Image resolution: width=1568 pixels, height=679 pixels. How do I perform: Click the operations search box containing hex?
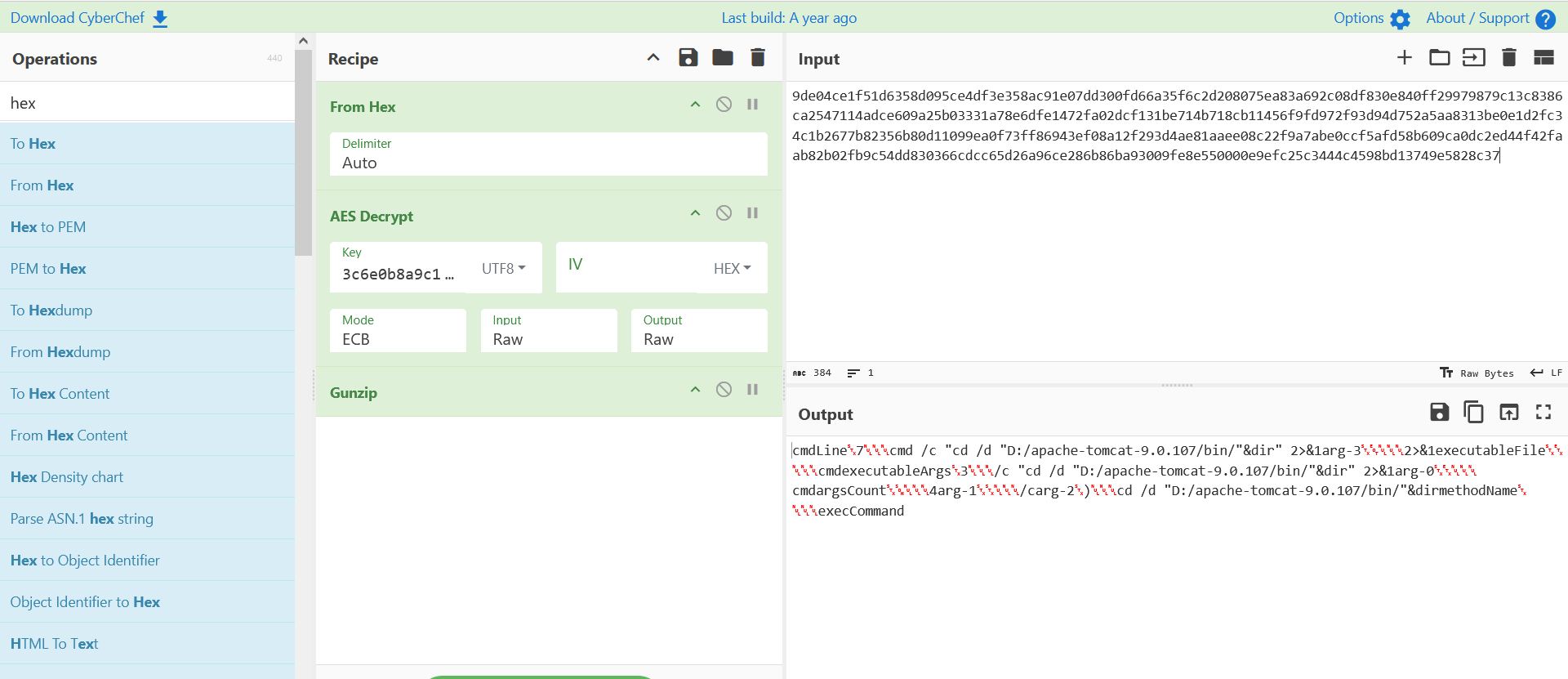click(147, 103)
